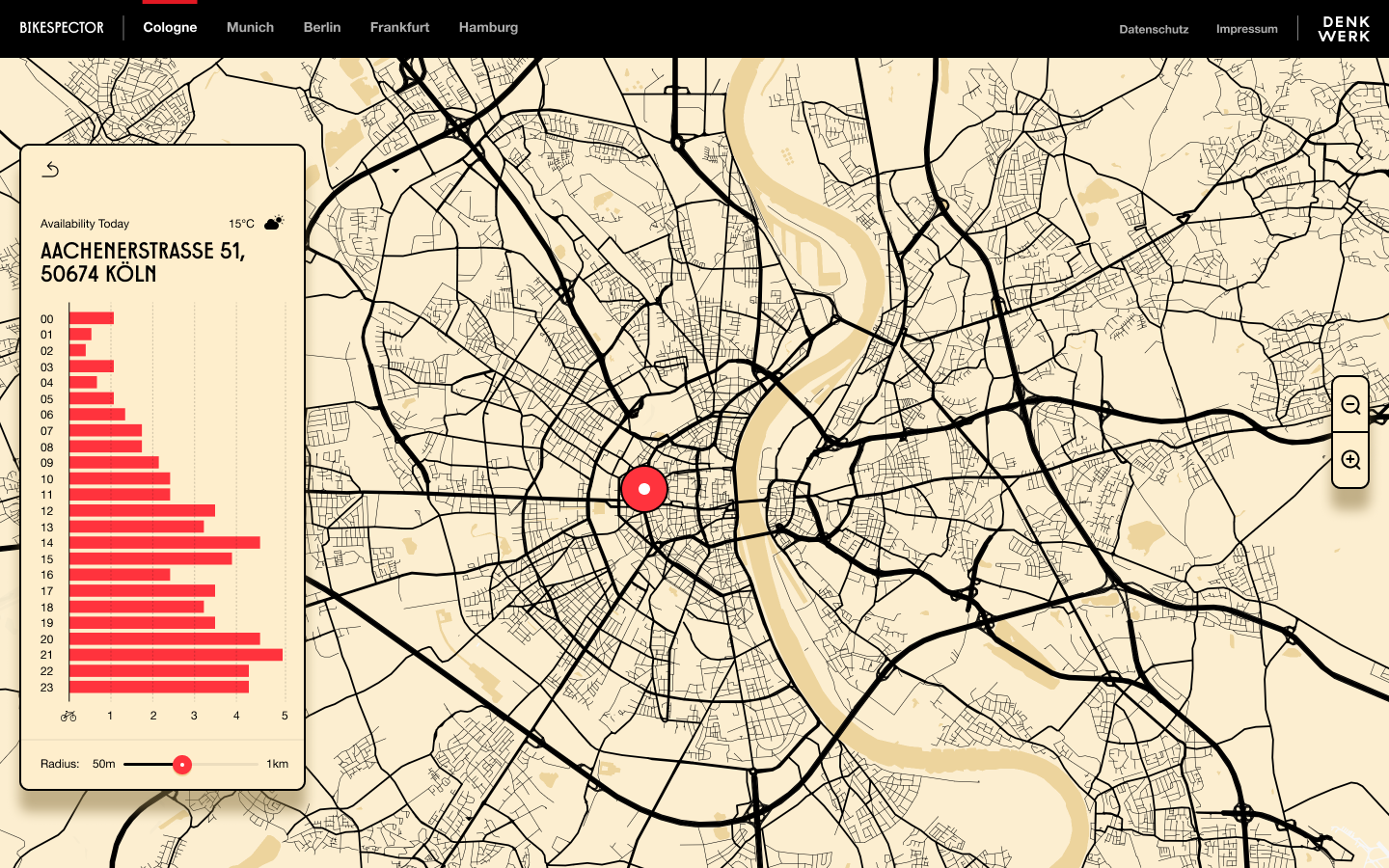Click the 15°C temperature reading
The height and width of the screenshot is (868, 1389).
[242, 224]
